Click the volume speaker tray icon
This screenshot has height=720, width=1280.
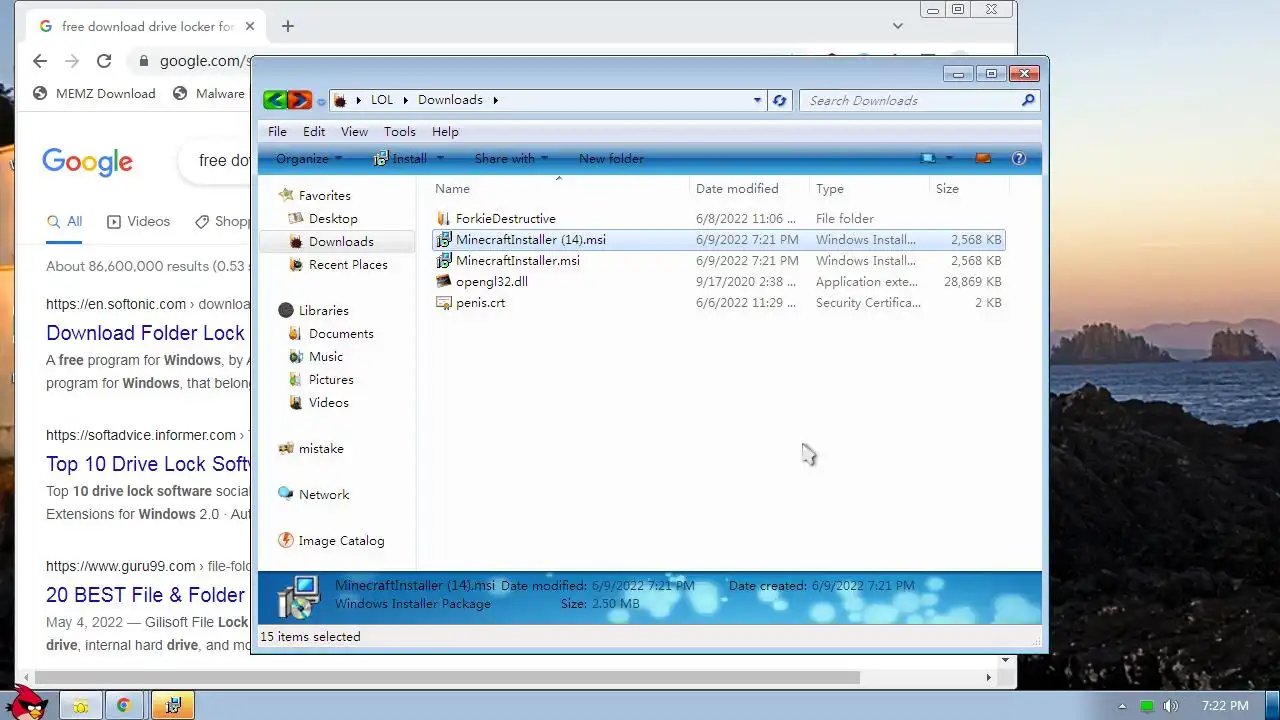pos(1171,706)
